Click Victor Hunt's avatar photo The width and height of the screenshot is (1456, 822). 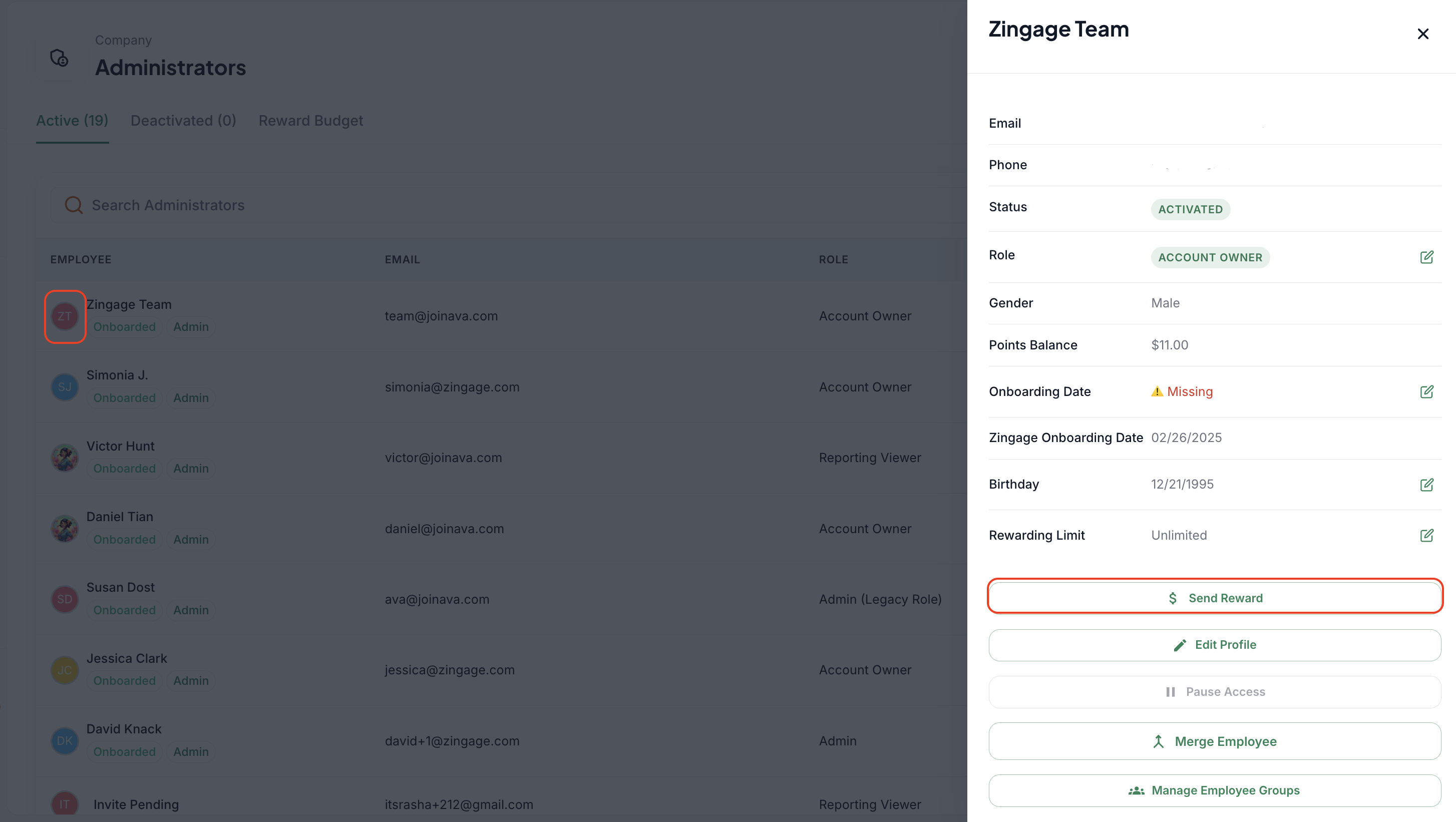(x=65, y=458)
